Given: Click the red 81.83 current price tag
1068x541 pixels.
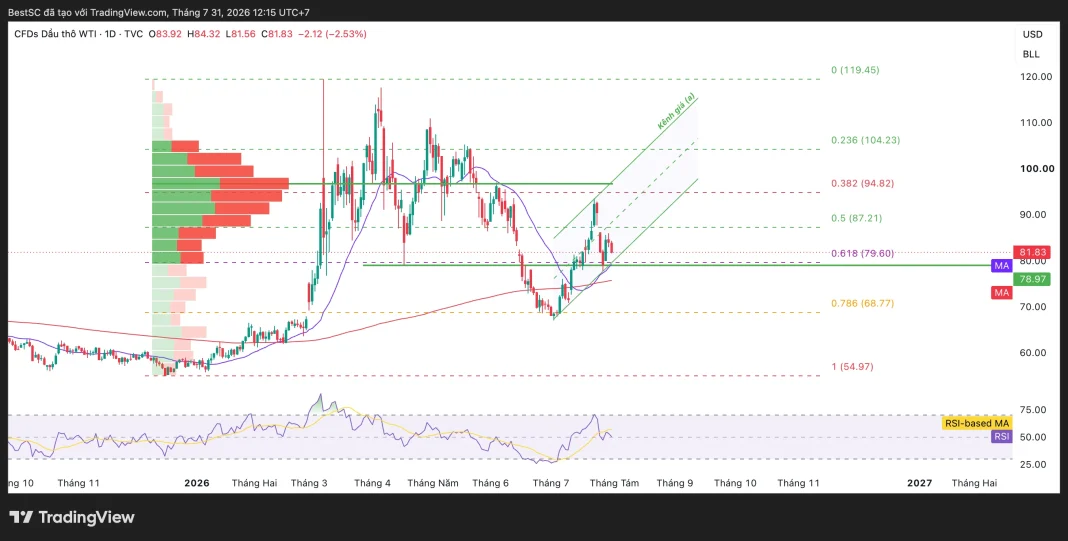Looking at the screenshot, I should click(x=1031, y=252).
